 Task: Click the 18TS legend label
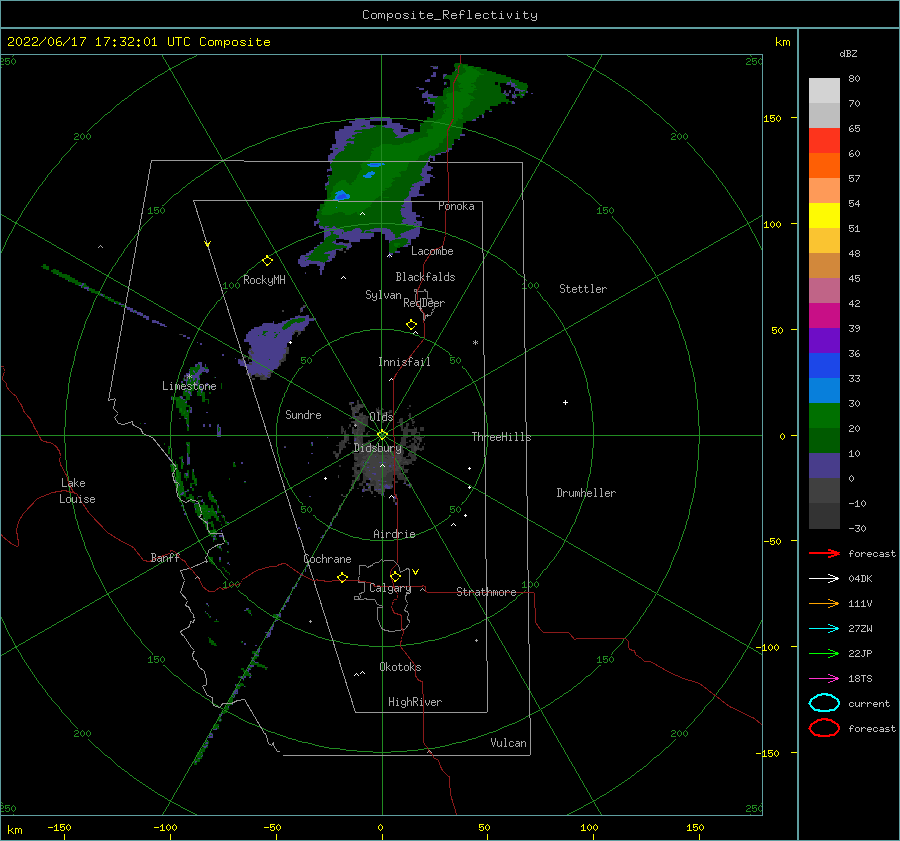pyautogui.click(x=860, y=678)
